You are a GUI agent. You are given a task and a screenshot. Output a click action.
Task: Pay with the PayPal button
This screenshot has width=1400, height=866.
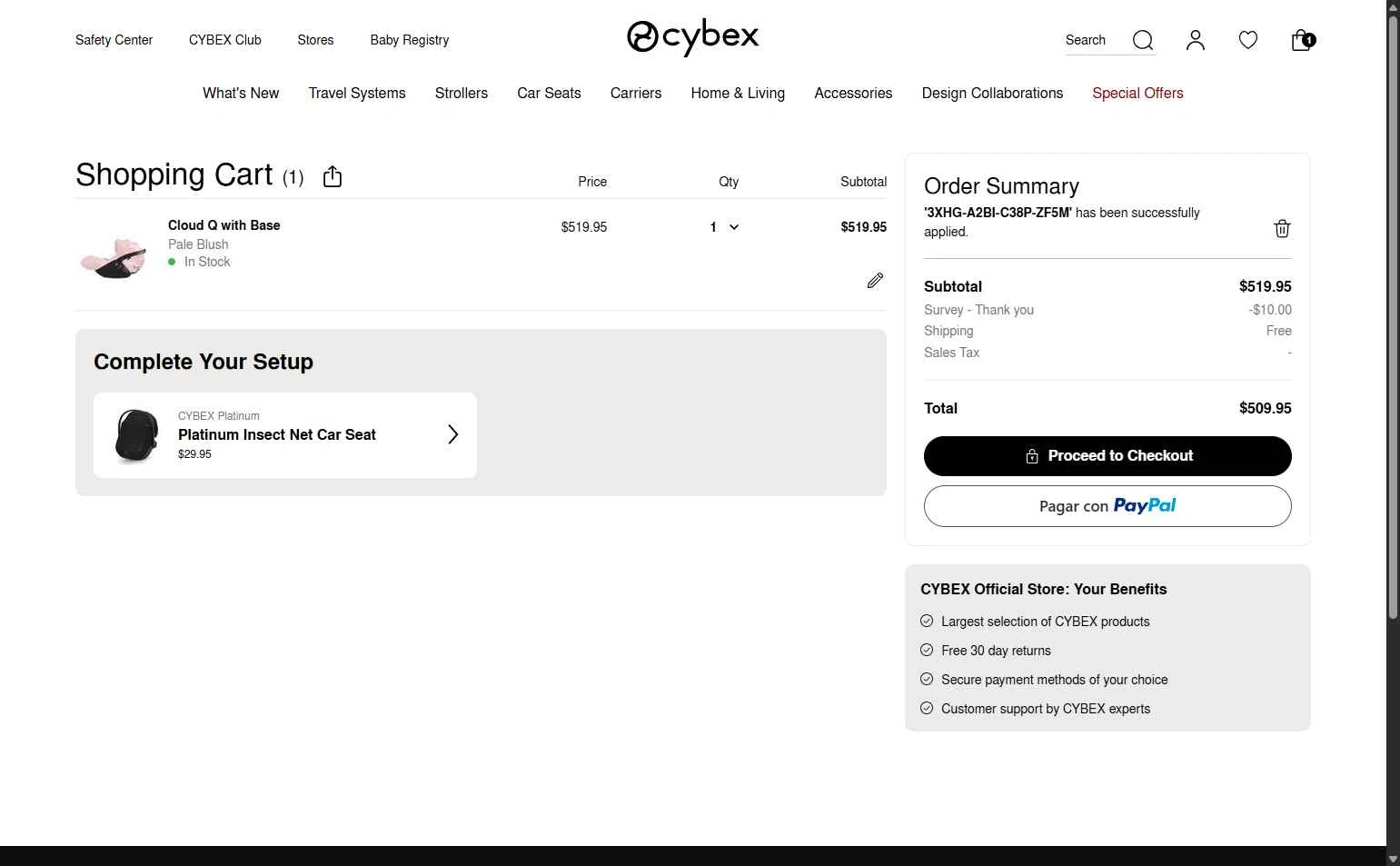click(1107, 506)
